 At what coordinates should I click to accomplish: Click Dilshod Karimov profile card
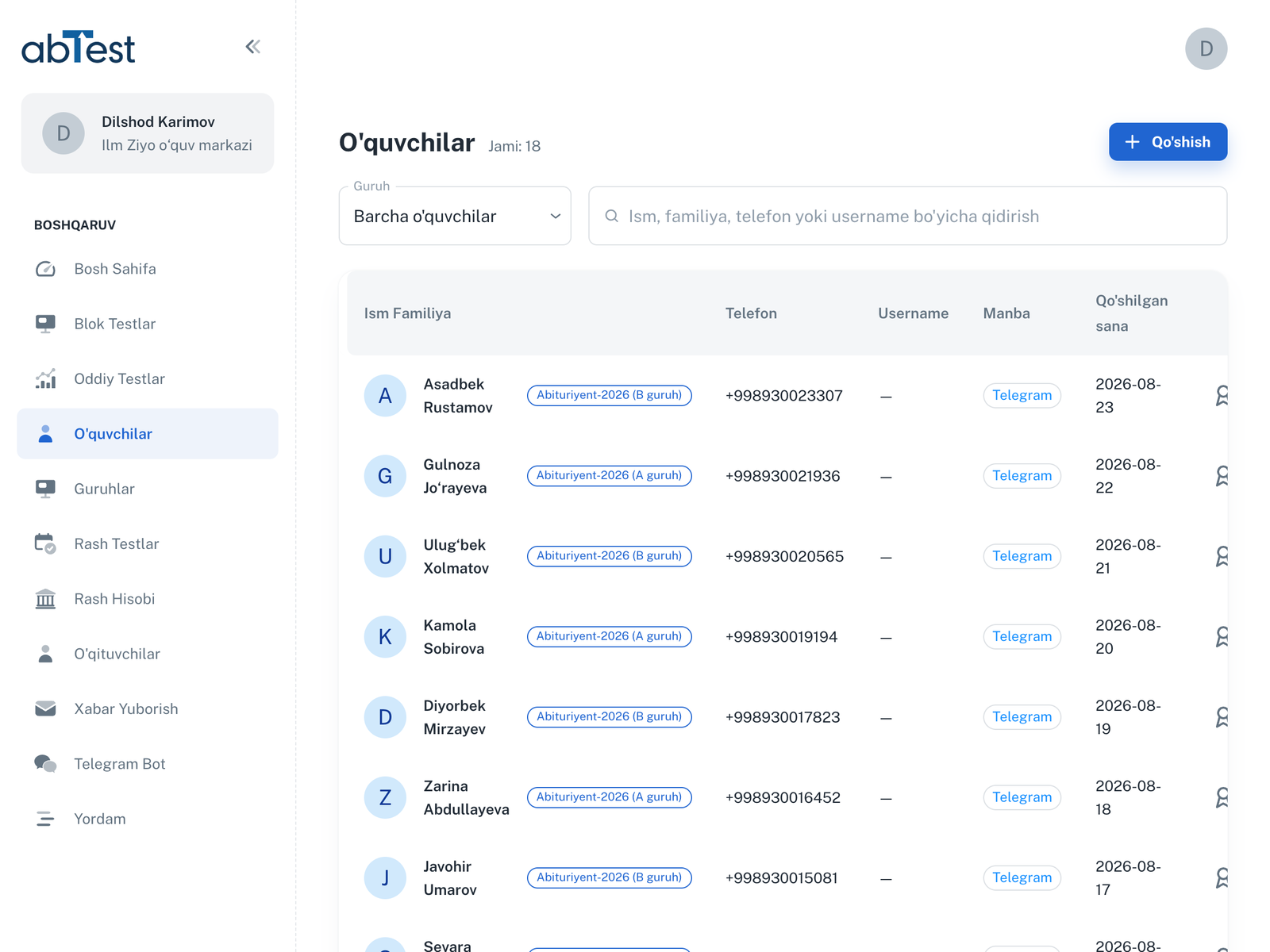coord(148,133)
